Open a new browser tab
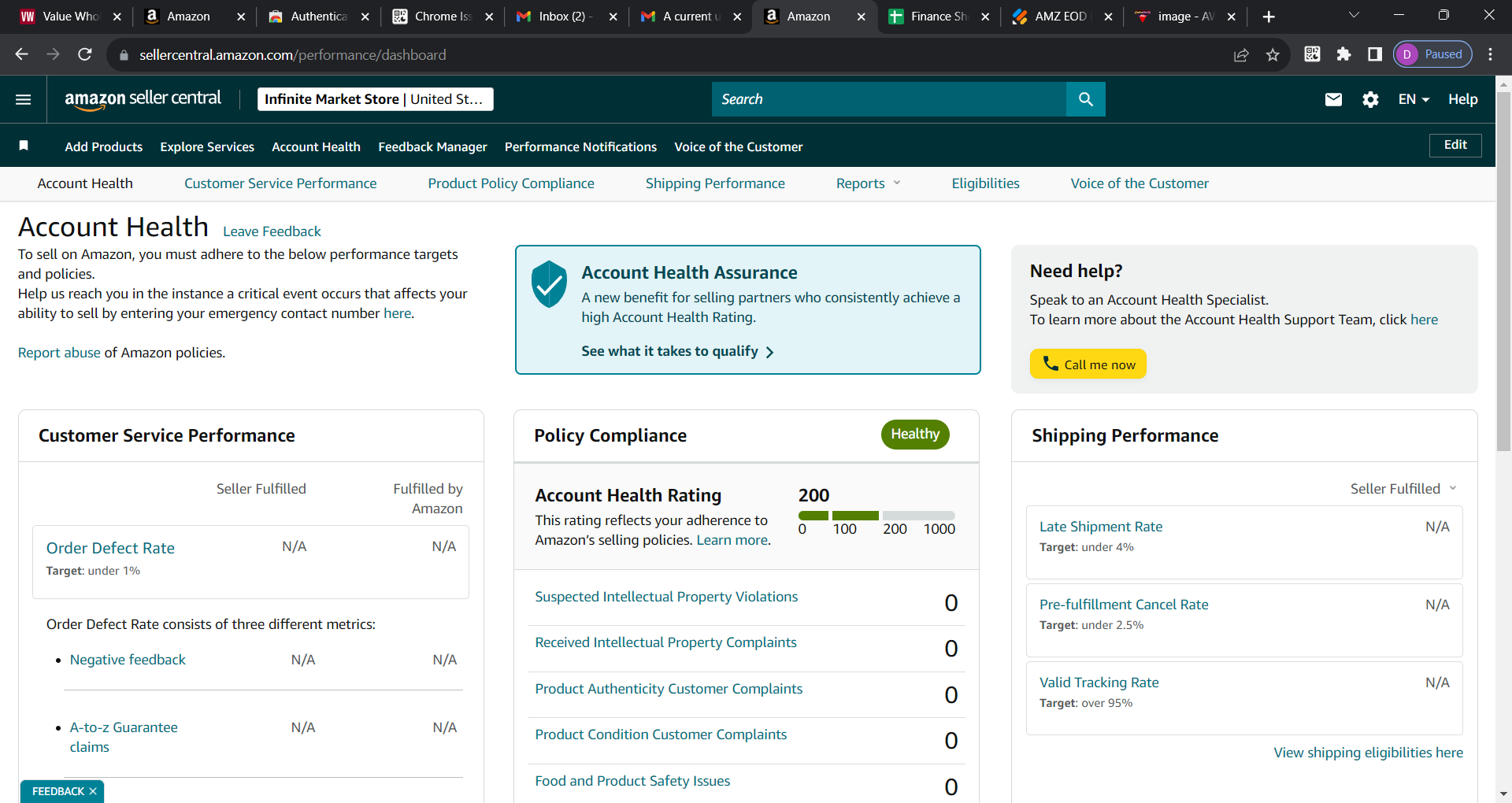The image size is (1512, 803). pos(1269,17)
